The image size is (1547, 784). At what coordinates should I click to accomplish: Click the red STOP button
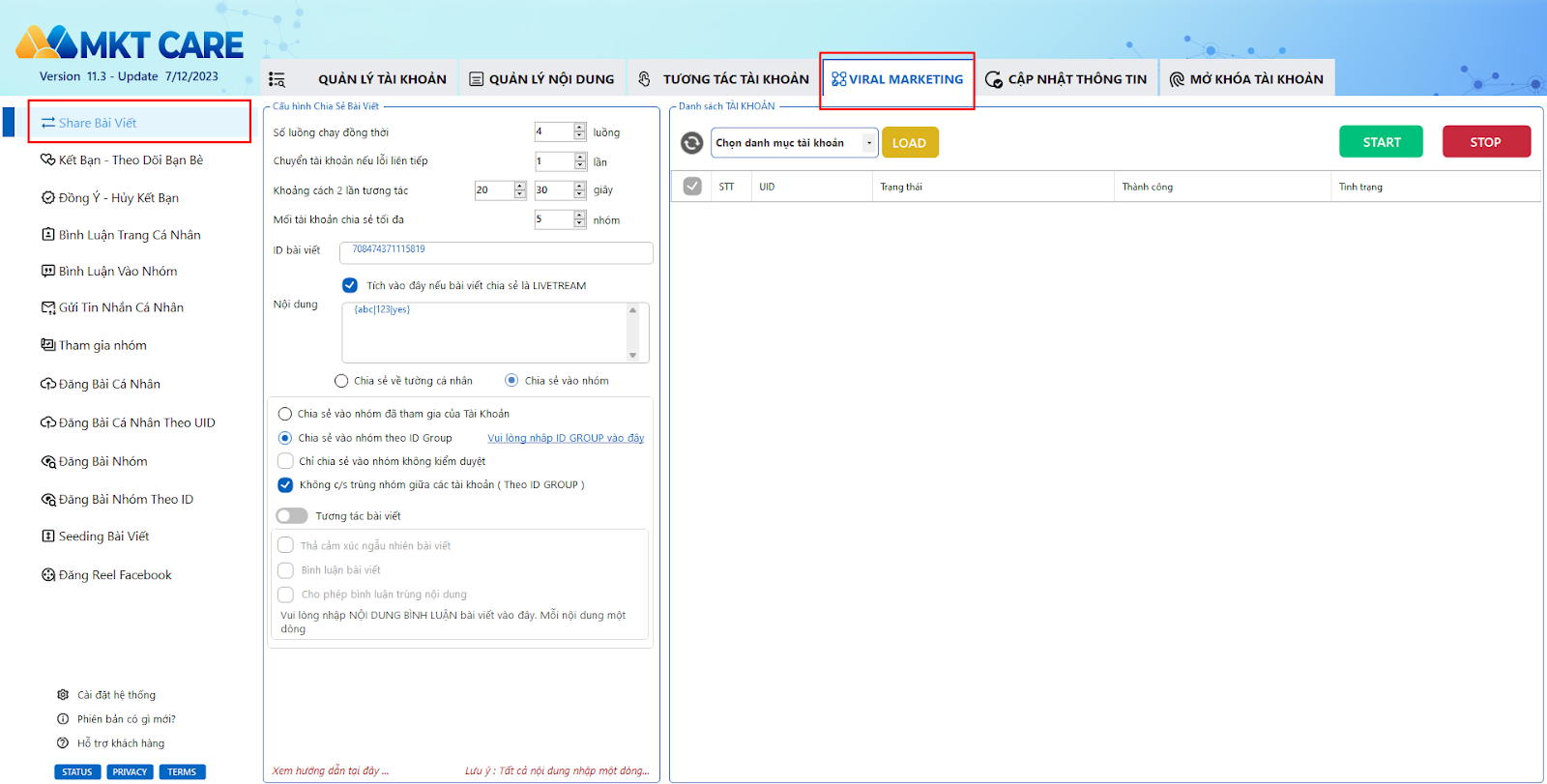click(x=1486, y=142)
